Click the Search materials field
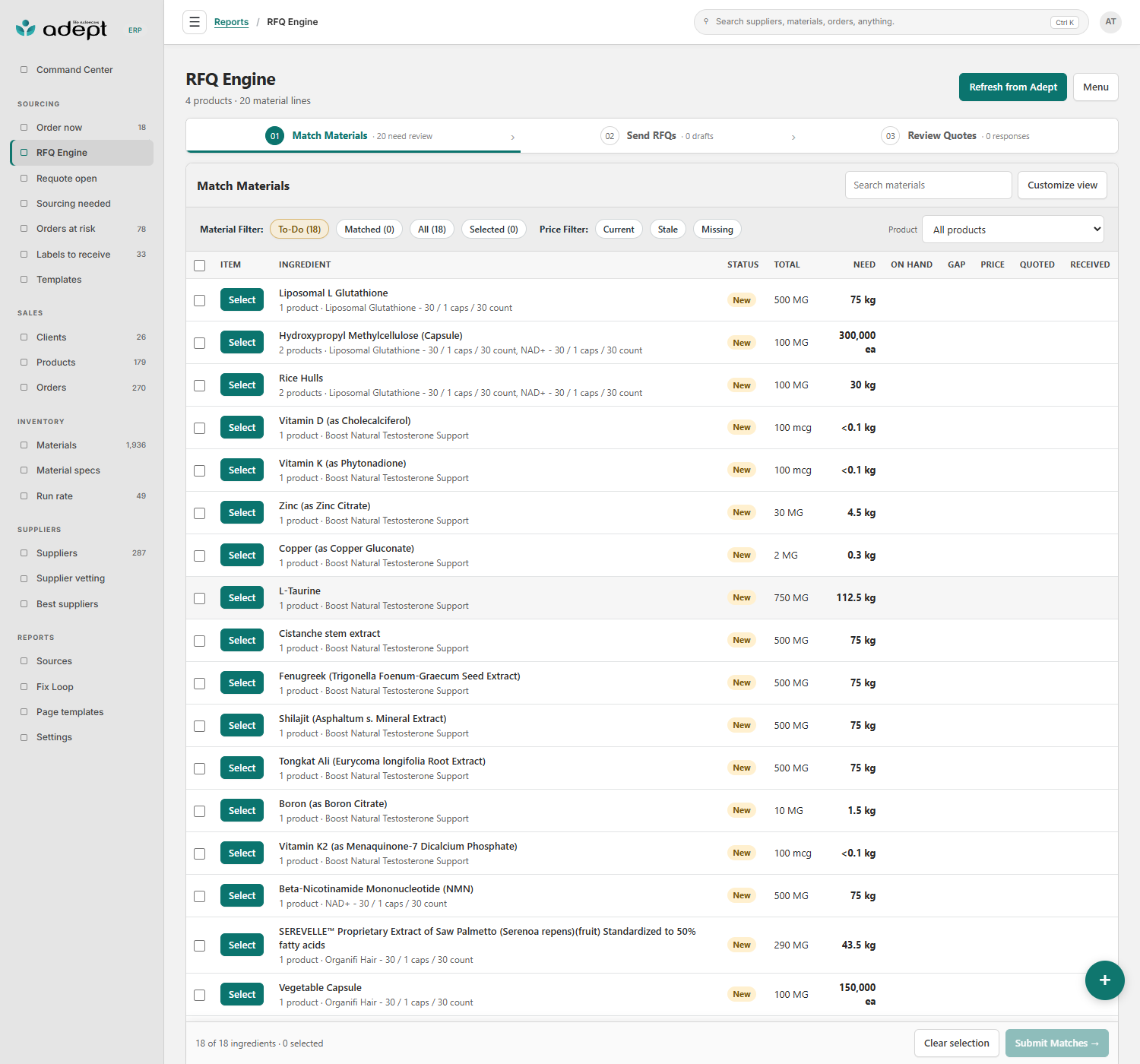1140x1064 pixels. 928,185
